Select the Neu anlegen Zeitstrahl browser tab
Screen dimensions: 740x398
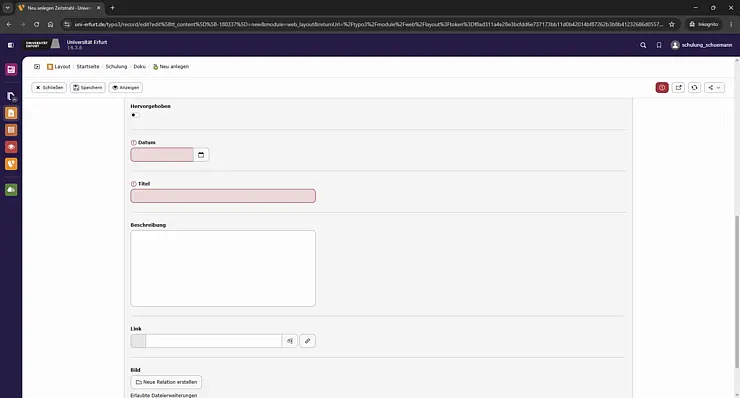(x=60, y=8)
